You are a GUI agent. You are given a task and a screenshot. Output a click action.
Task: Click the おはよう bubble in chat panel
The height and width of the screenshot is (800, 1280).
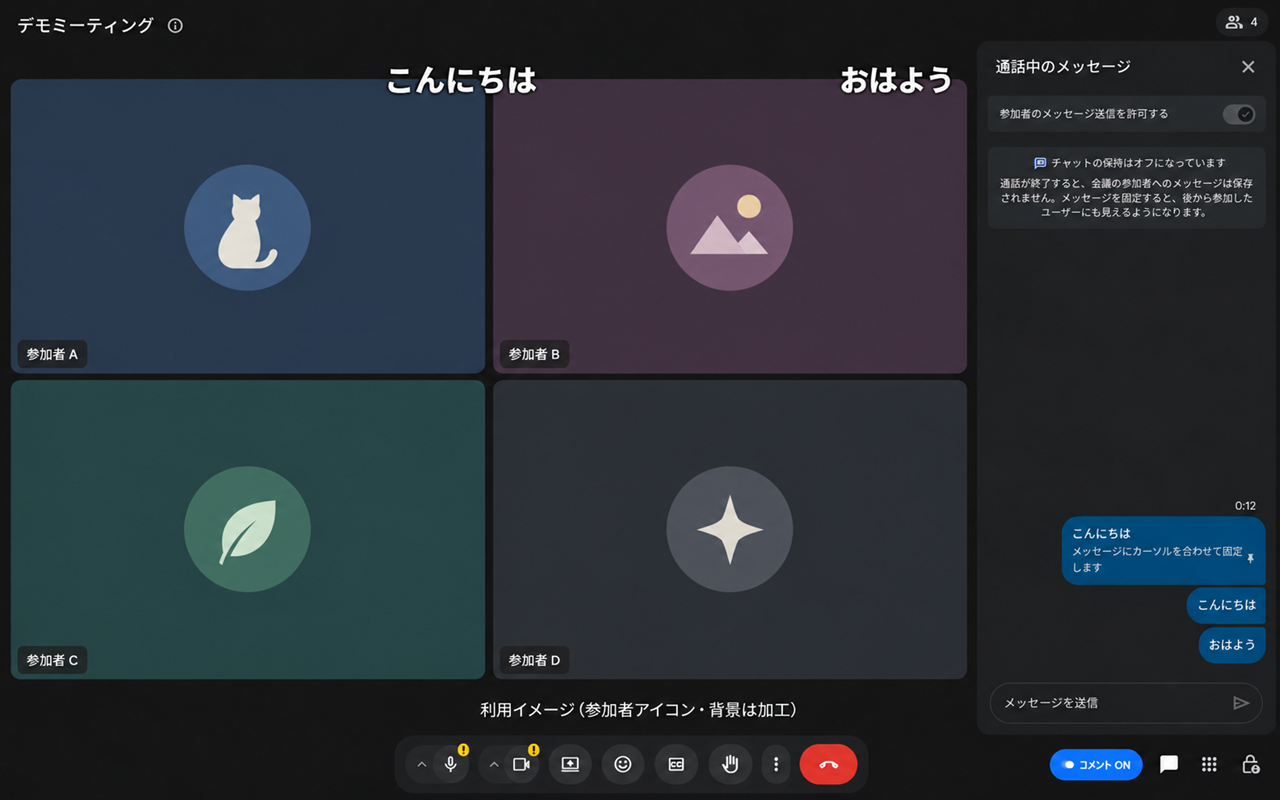tap(1232, 645)
